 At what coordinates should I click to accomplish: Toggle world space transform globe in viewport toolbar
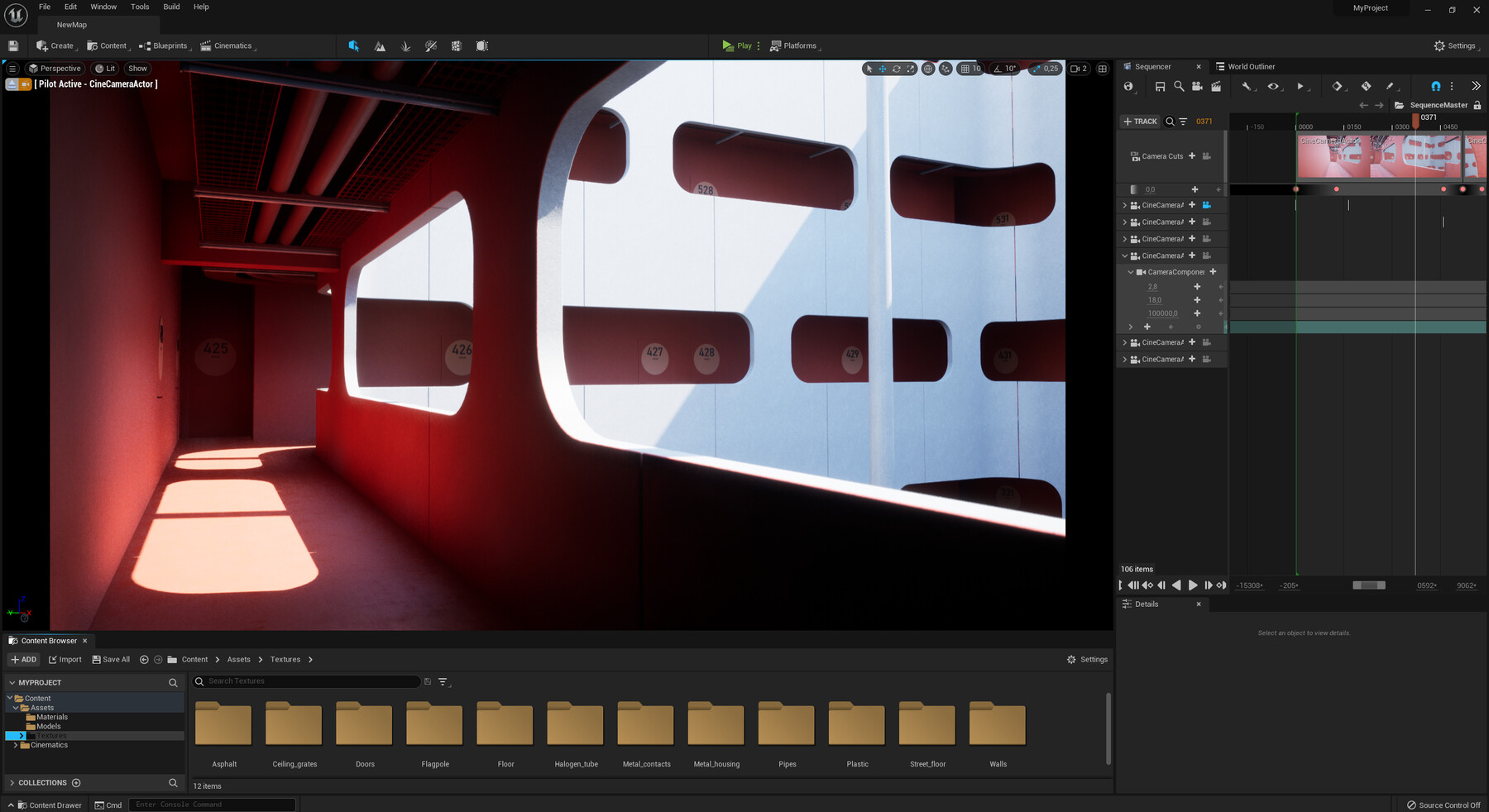927,69
